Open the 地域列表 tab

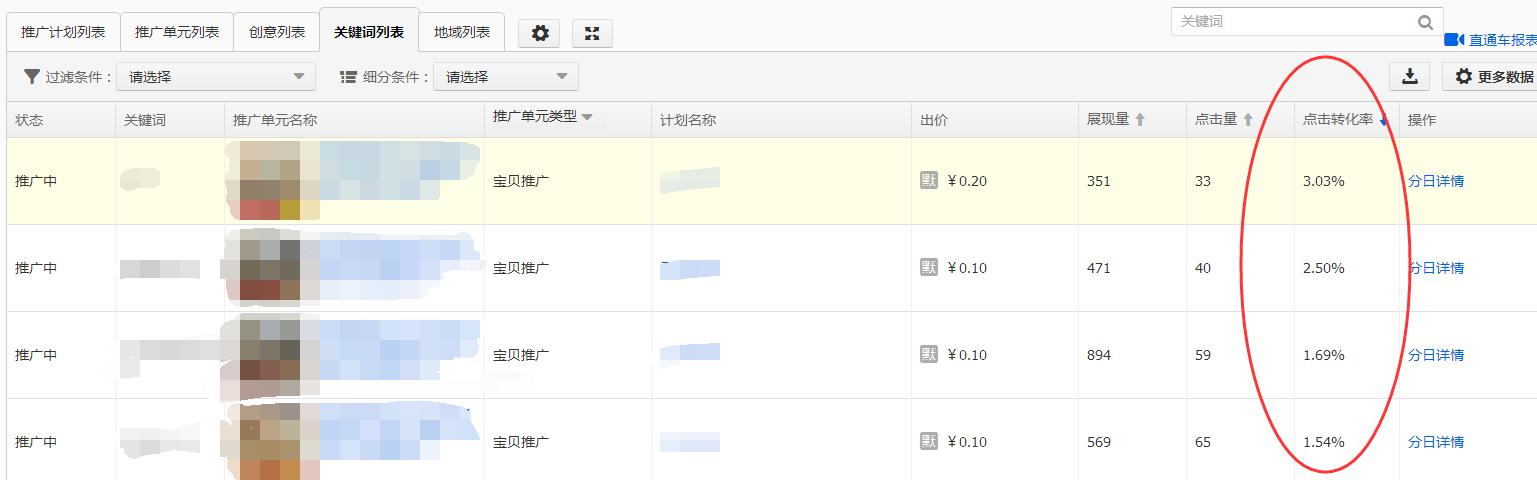462,32
